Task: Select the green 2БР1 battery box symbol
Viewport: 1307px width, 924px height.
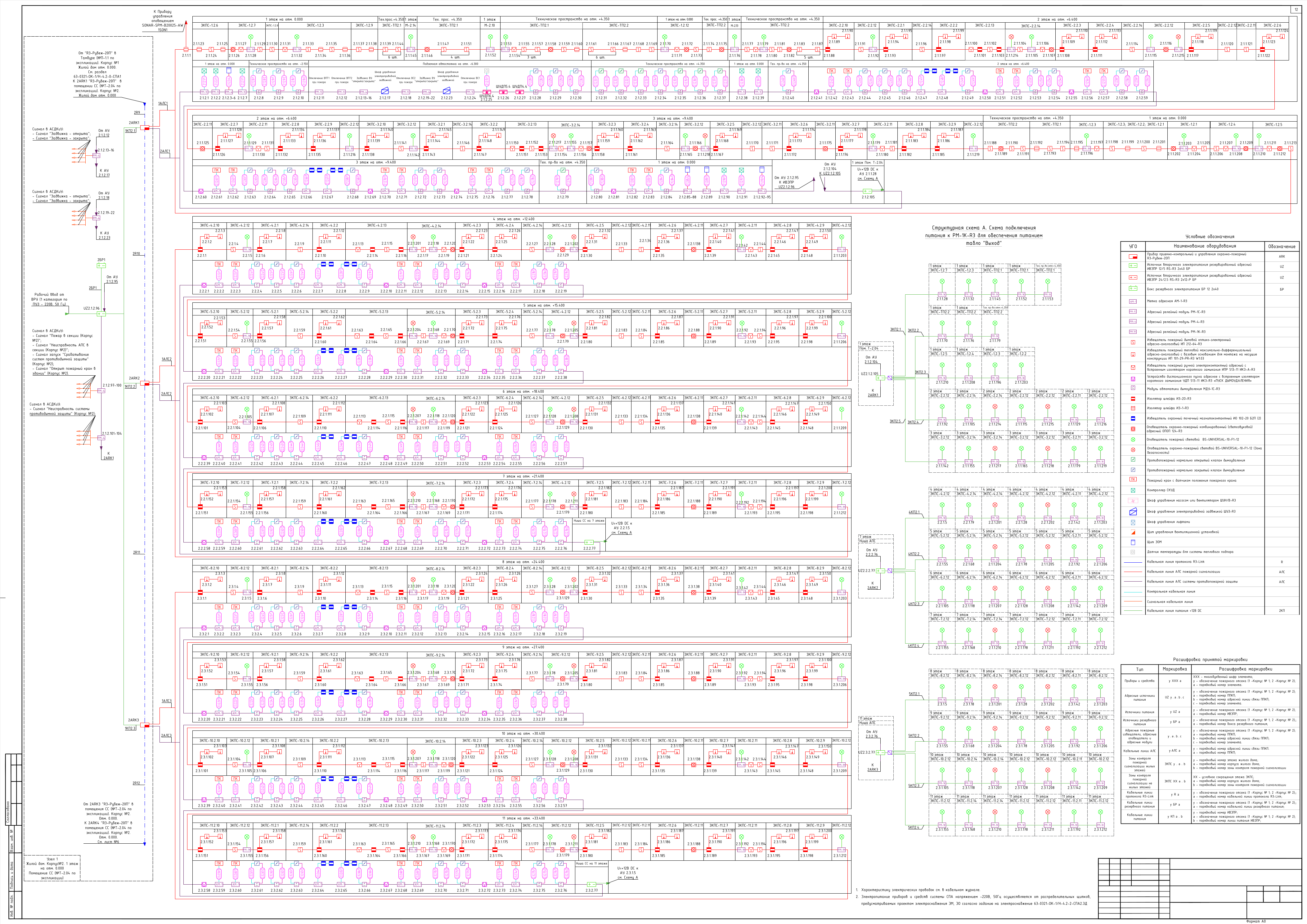Action: pos(101,265)
